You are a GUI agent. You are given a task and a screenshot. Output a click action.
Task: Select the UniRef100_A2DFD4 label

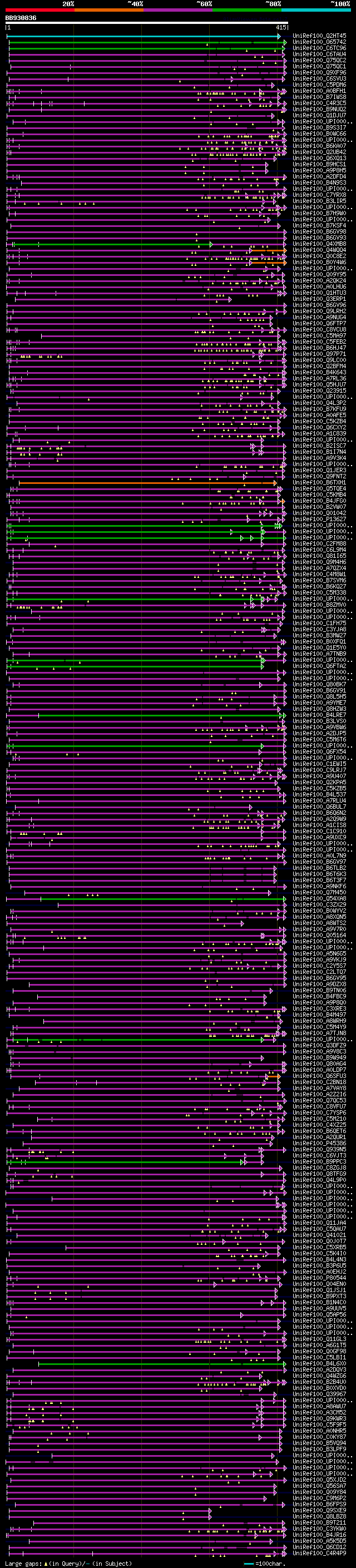pos(319,176)
